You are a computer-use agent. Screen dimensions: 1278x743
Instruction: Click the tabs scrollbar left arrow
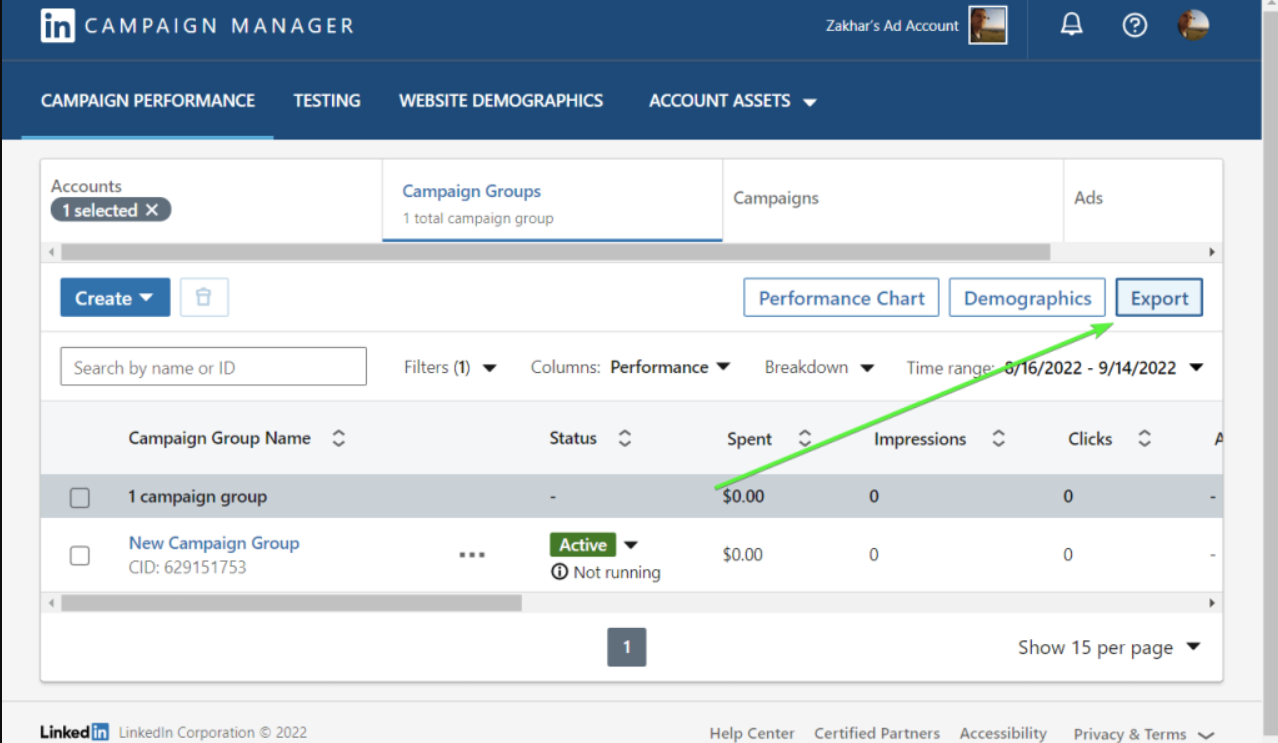(x=51, y=252)
